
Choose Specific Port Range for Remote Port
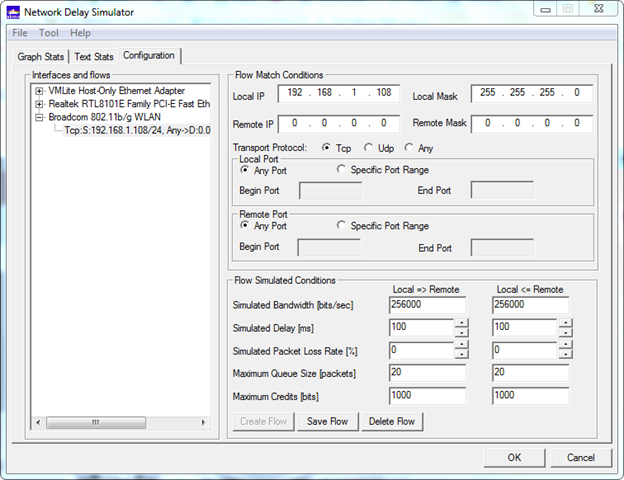point(342,225)
